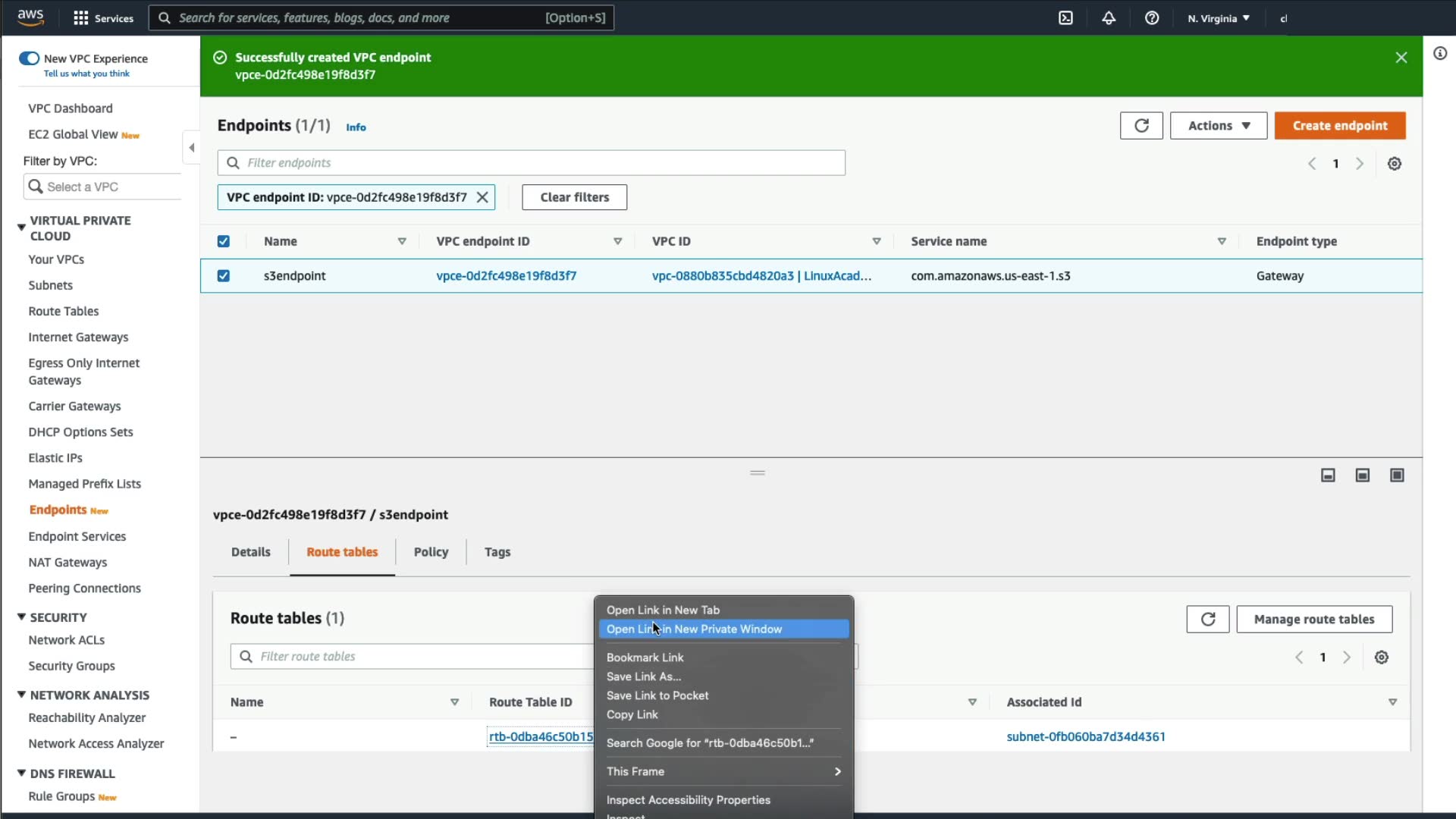1456x819 pixels.
Task: Refresh the Endpoints list
Action: [1141, 126]
